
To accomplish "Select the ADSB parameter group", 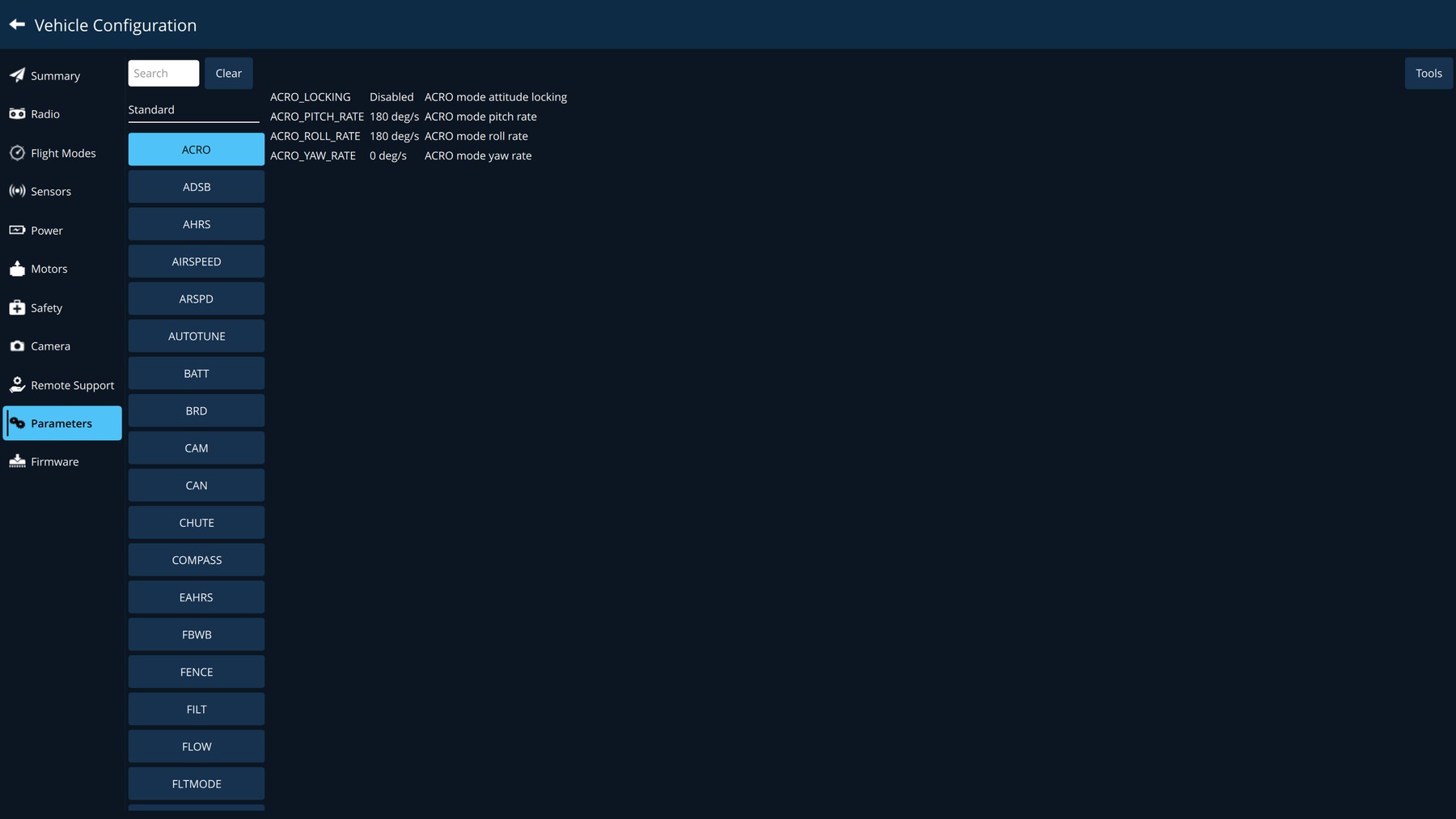I will click(x=197, y=187).
